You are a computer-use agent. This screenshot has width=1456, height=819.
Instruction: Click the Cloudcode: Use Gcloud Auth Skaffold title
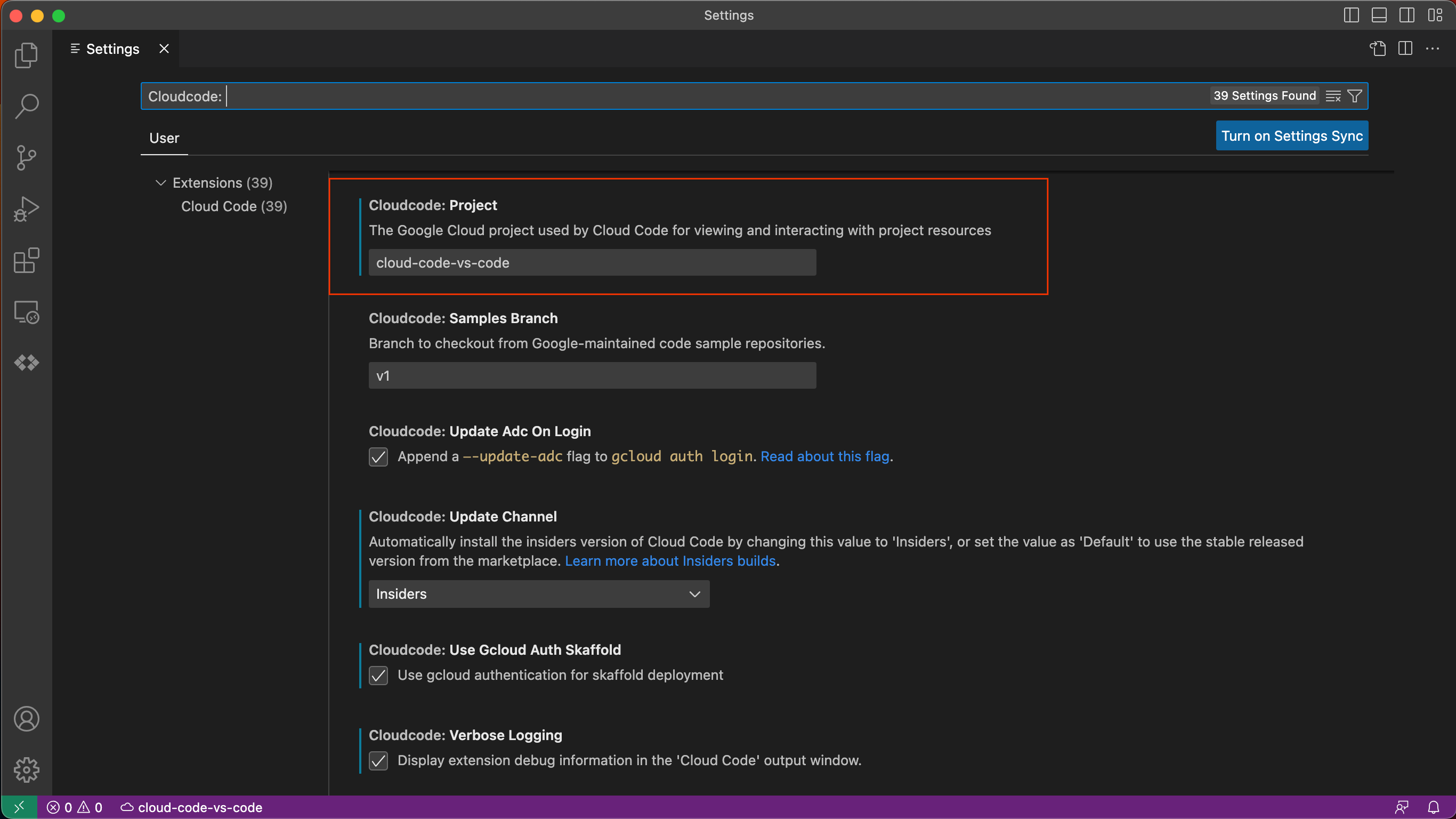pos(495,650)
